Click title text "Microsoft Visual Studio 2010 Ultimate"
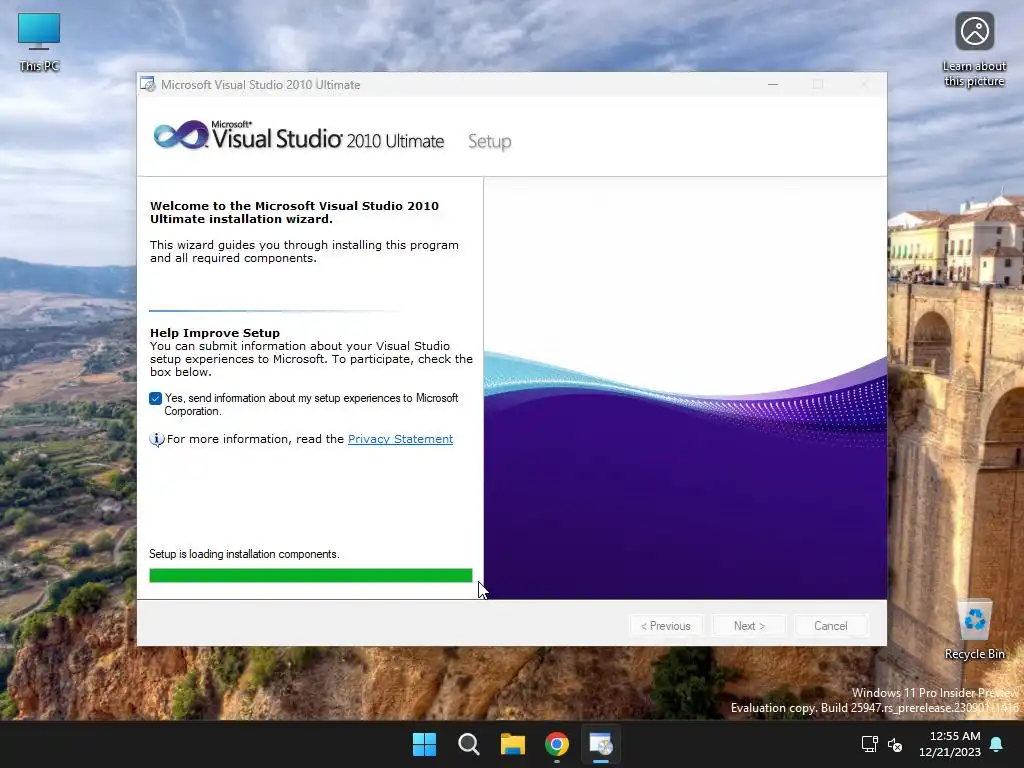The image size is (1024, 768). click(261, 85)
